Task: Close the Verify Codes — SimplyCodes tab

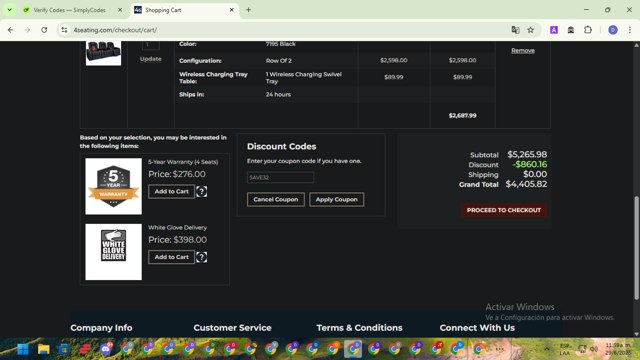Action: (120, 10)
